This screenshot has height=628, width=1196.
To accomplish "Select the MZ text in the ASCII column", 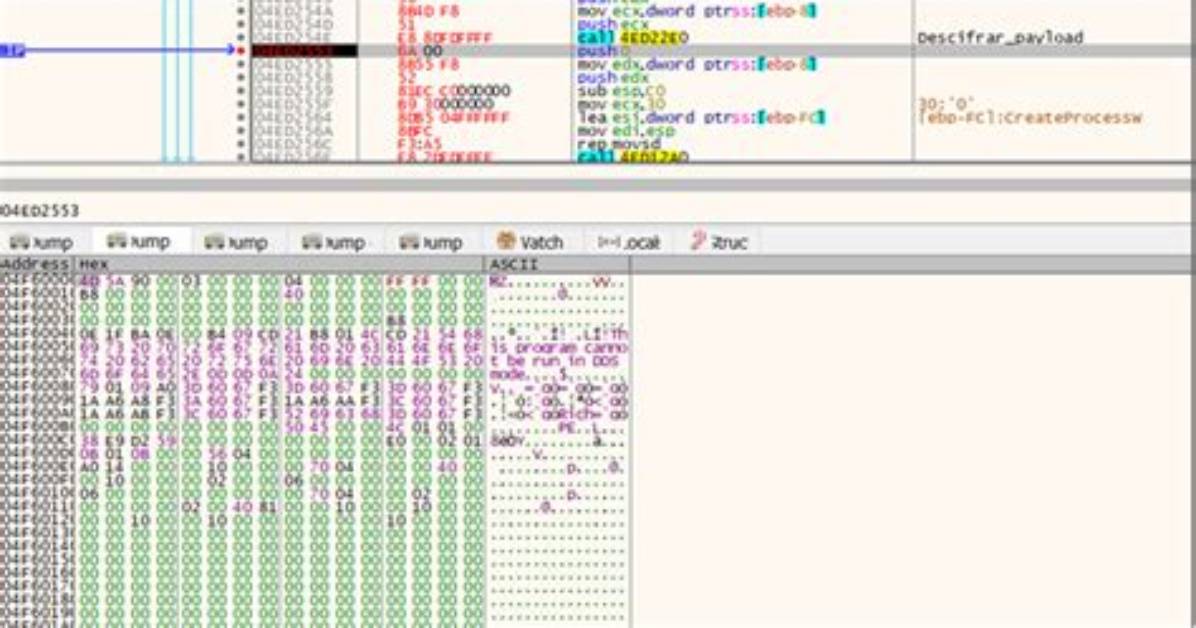I will pos(498,282).
